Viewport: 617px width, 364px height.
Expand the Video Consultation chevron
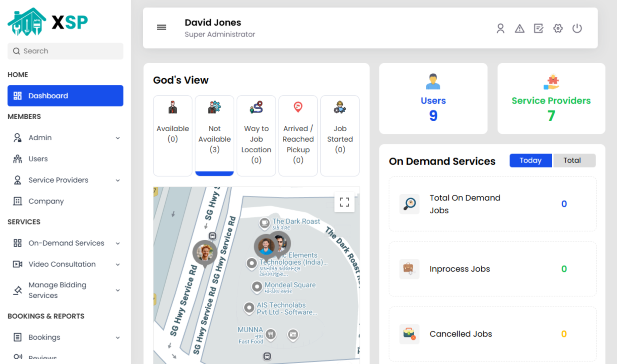tap(118, 264)
